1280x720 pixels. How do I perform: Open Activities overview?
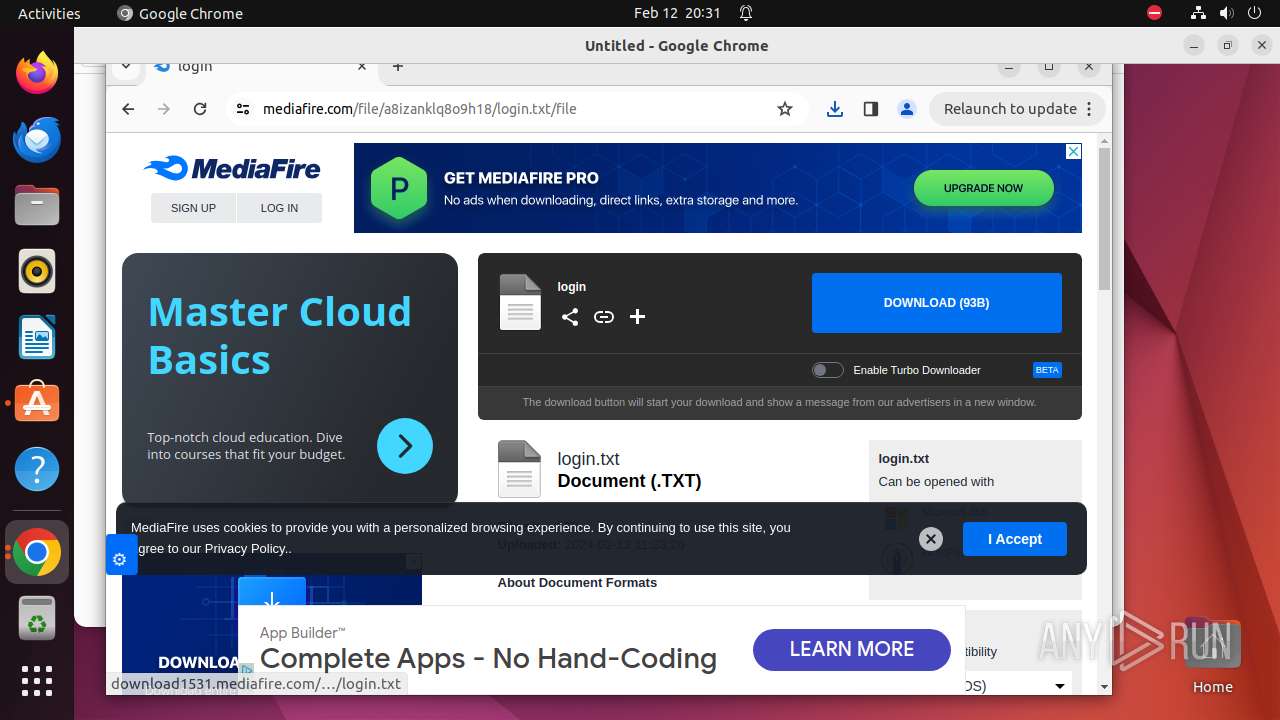click(x=49, y=13)
